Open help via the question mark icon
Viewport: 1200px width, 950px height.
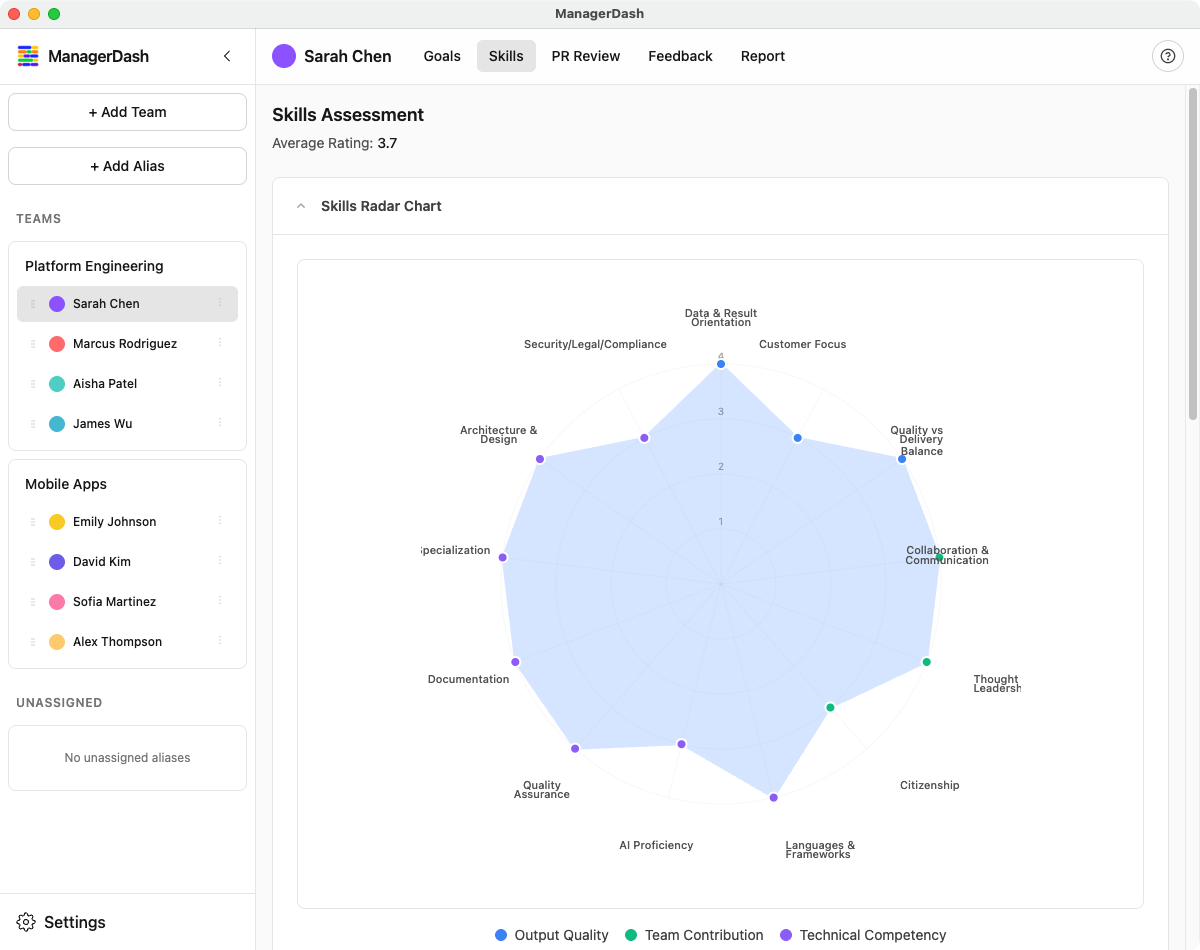coord(1167,56)
